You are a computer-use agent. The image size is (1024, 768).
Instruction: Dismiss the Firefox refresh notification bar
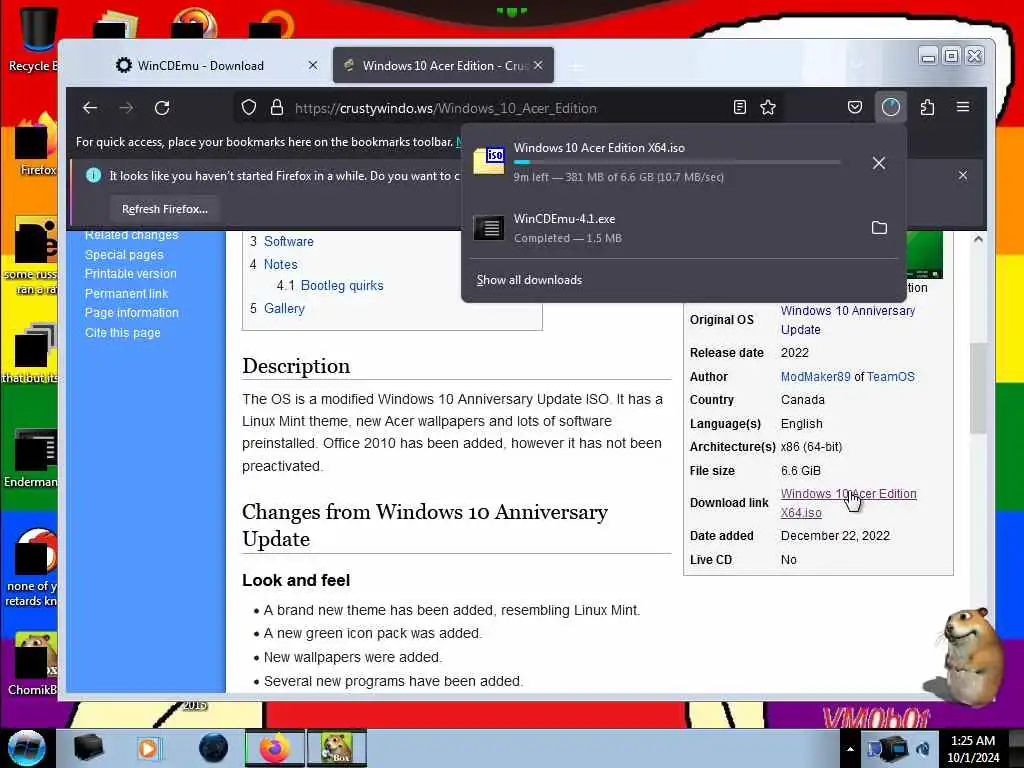(x=963, y=175)
